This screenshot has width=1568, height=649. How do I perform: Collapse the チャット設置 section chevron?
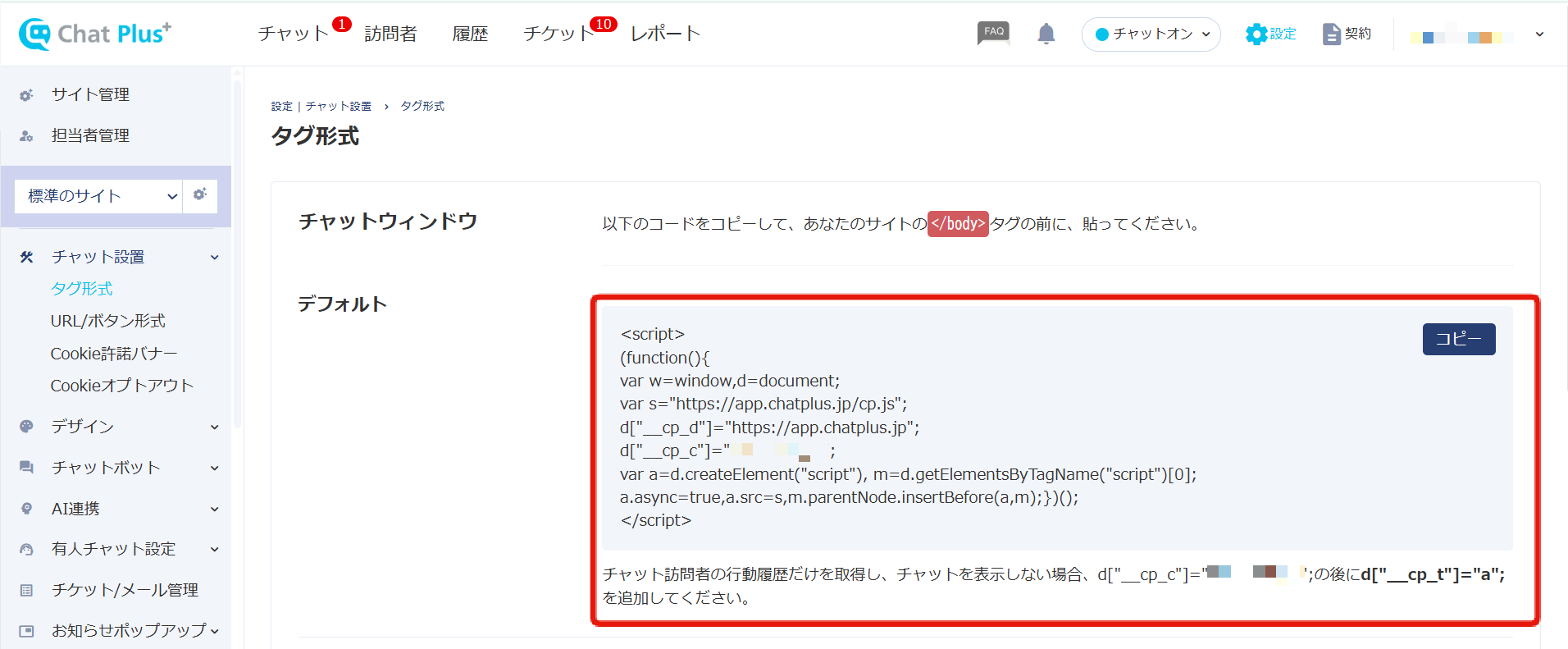tap(215, 258)
